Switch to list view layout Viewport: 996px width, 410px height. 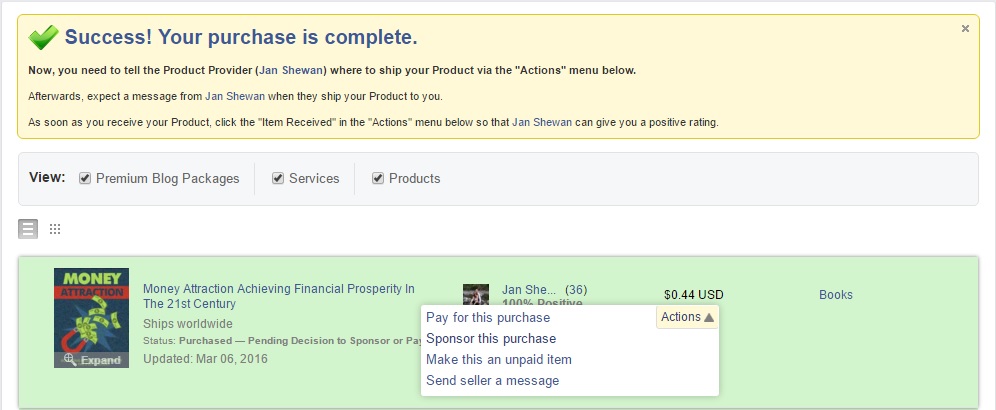28,229
